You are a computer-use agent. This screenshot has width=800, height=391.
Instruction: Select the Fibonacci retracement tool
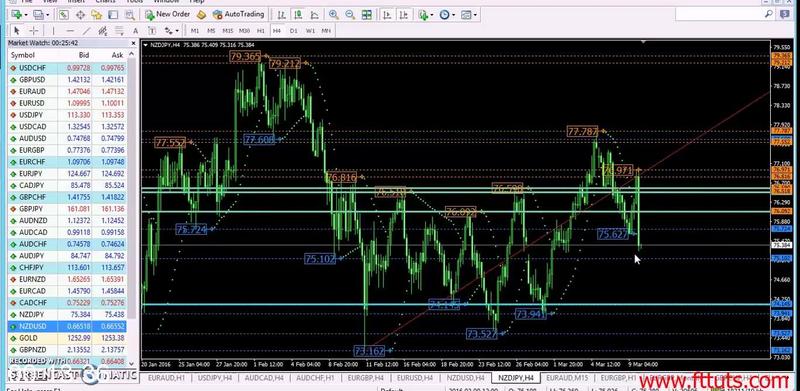(119, 31)
